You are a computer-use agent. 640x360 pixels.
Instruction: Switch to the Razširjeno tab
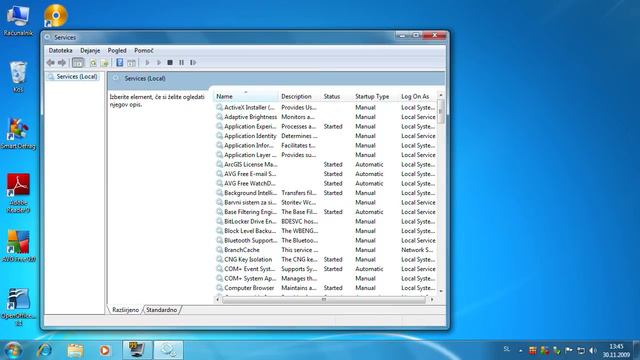[125, 310]
